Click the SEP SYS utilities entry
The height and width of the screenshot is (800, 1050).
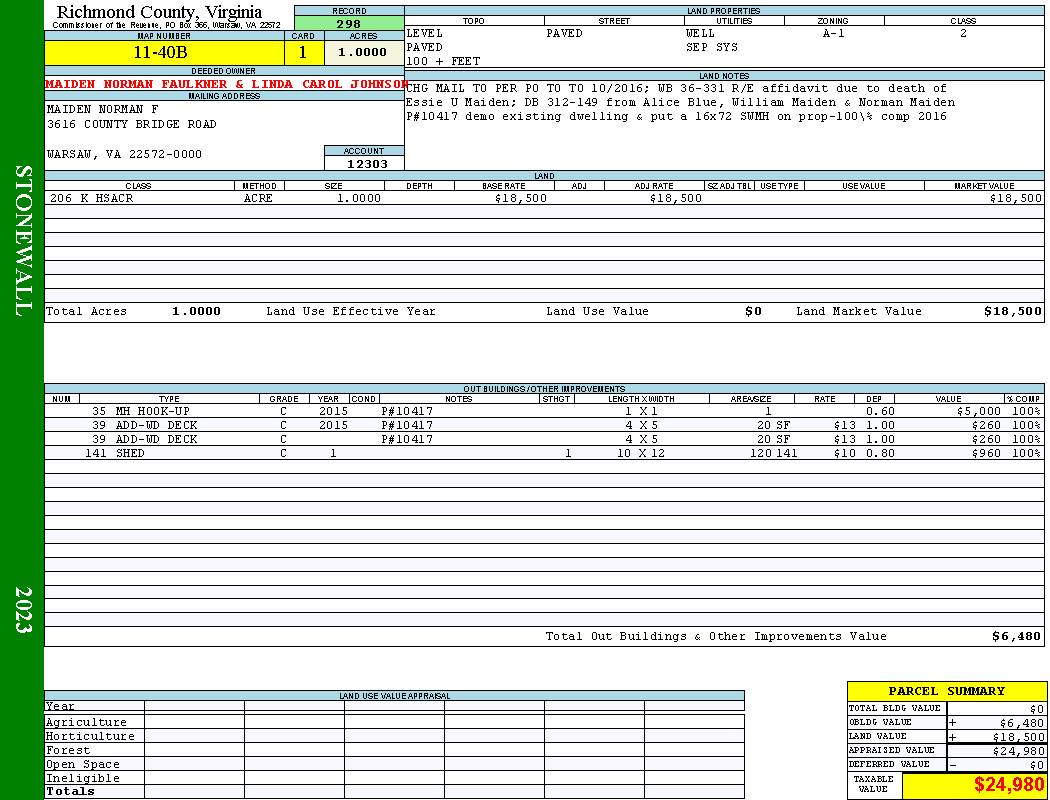click(712, 48)
